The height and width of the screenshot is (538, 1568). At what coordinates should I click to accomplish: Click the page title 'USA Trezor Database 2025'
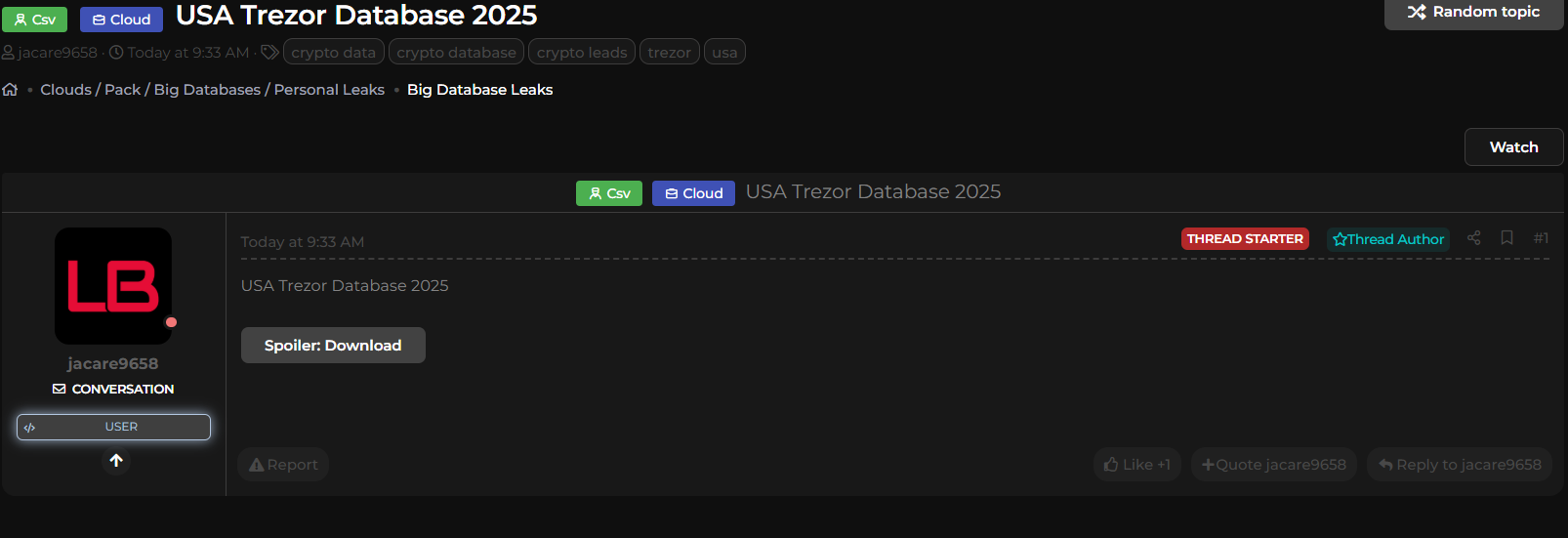pos(356,16)
